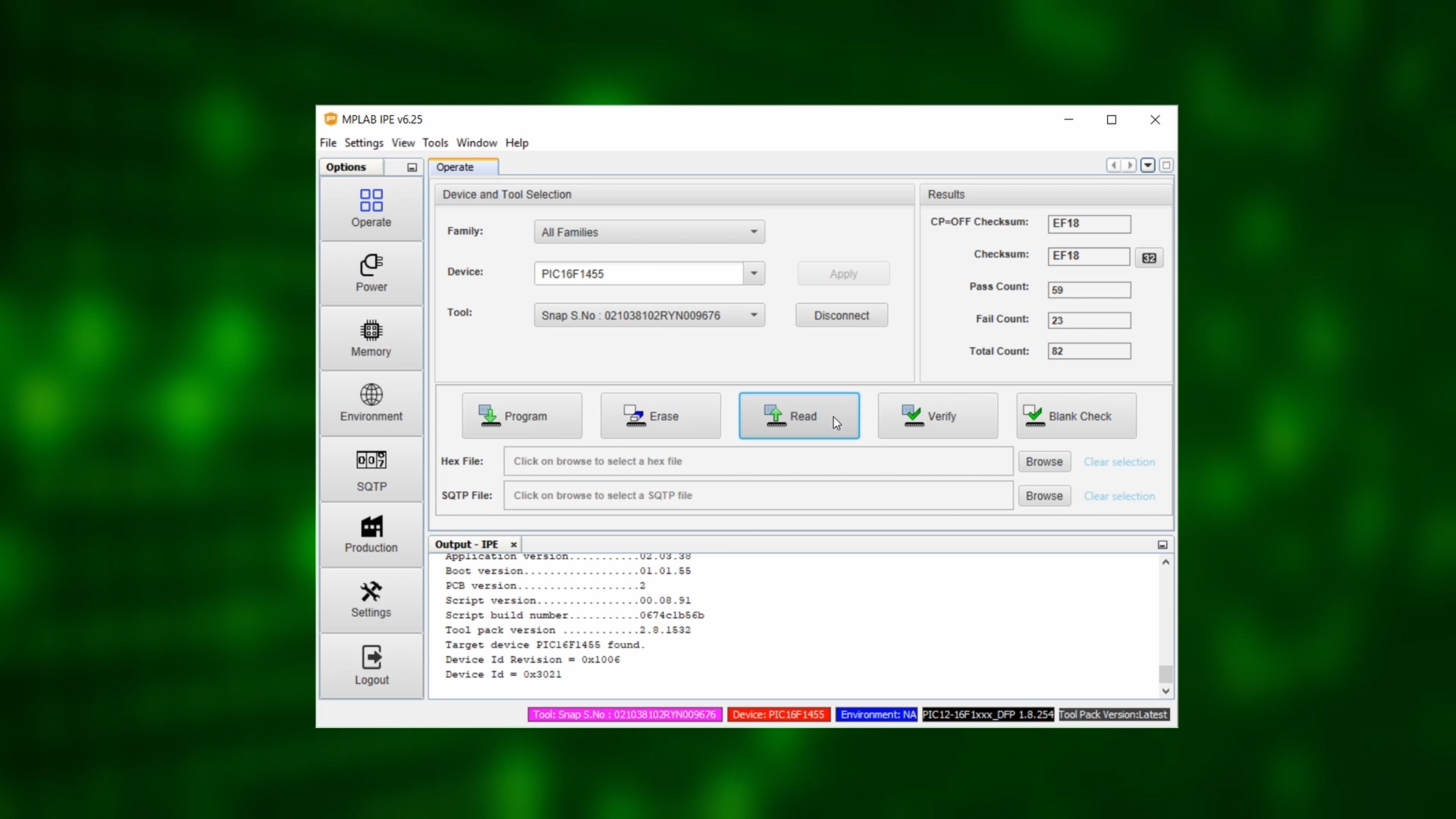
Task: Click Browse next to Hex File
Action: click(1044, 461)
